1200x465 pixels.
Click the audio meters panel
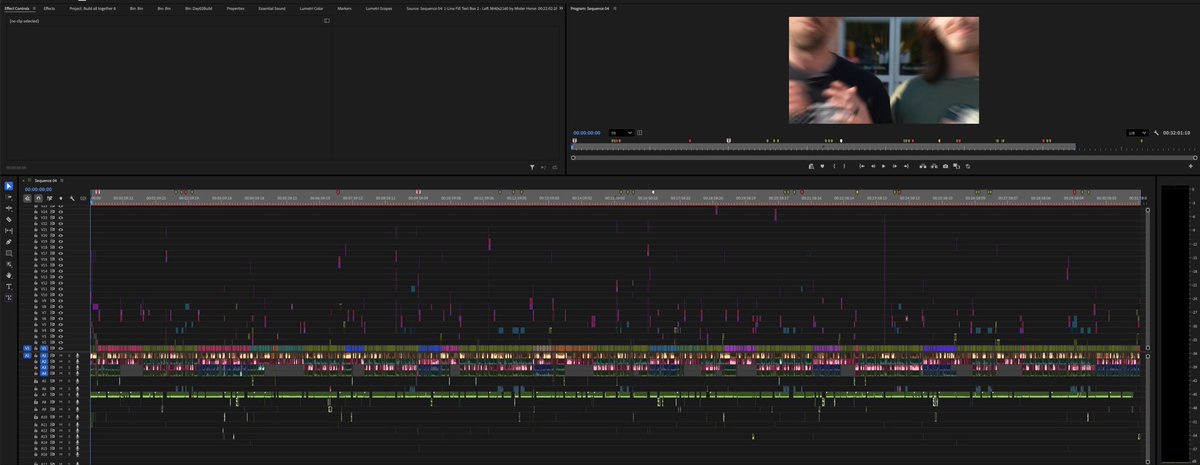[x=1176, y=322]
